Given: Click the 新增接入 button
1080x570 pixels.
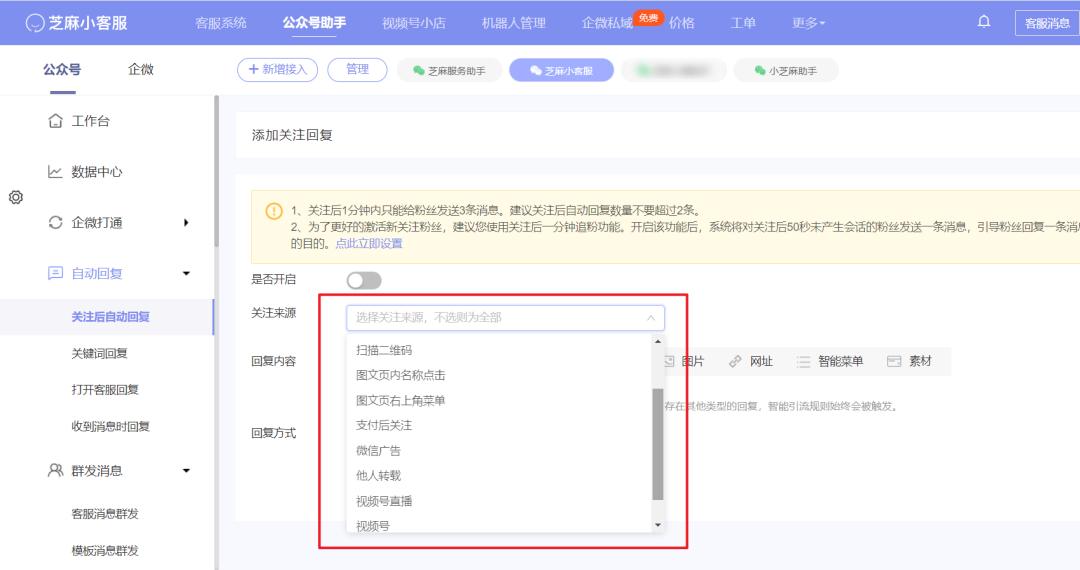Looking at the screenshot, I should click(x=278, y=70).
